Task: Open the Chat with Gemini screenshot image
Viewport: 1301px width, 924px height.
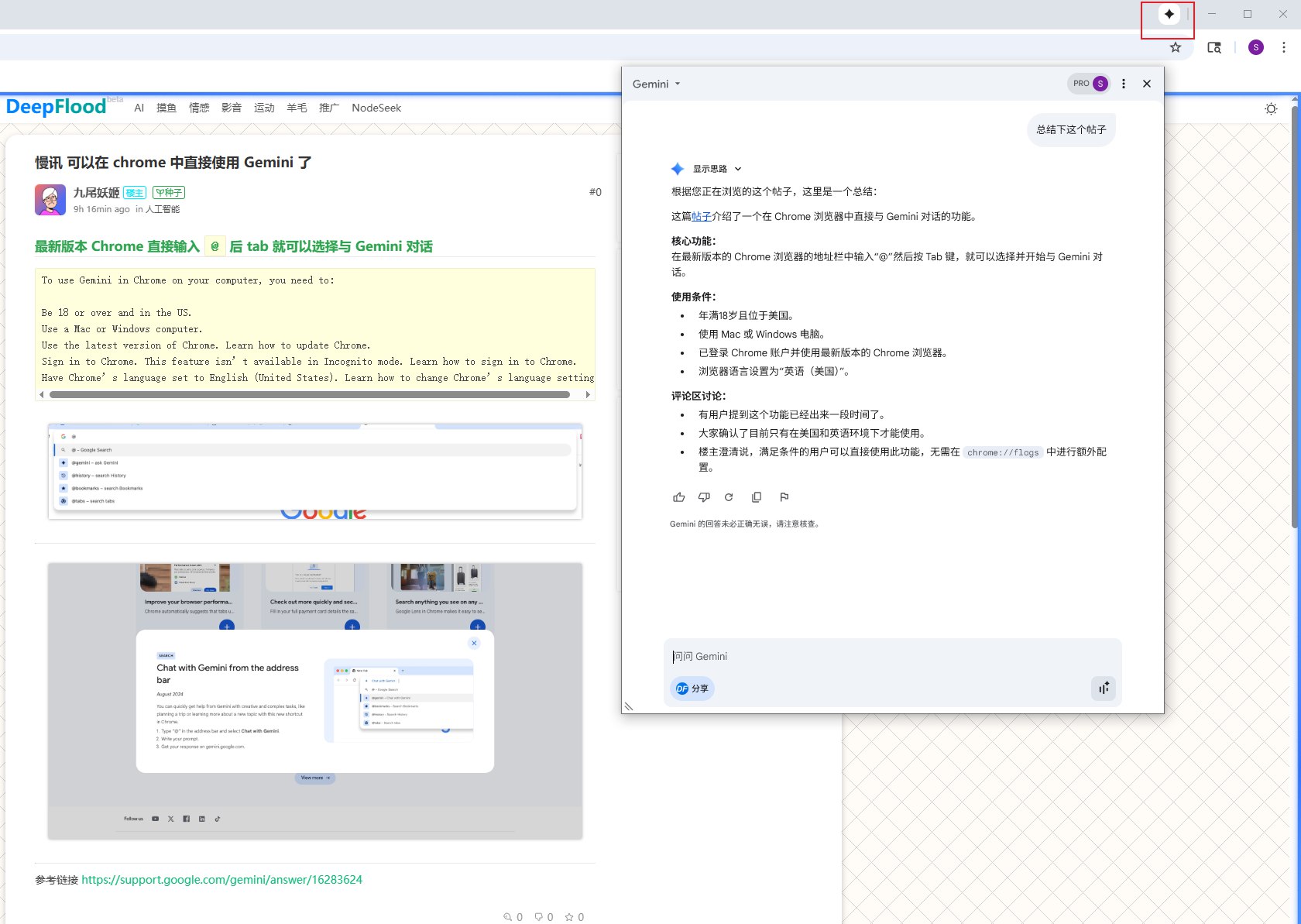Action: coord(314,701)
